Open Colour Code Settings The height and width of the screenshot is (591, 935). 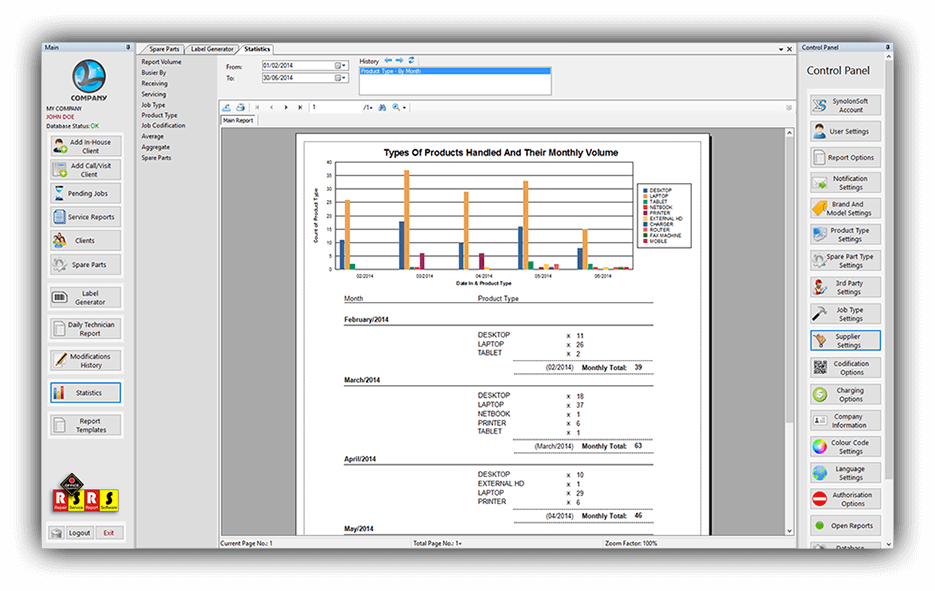tap(845, 447)
